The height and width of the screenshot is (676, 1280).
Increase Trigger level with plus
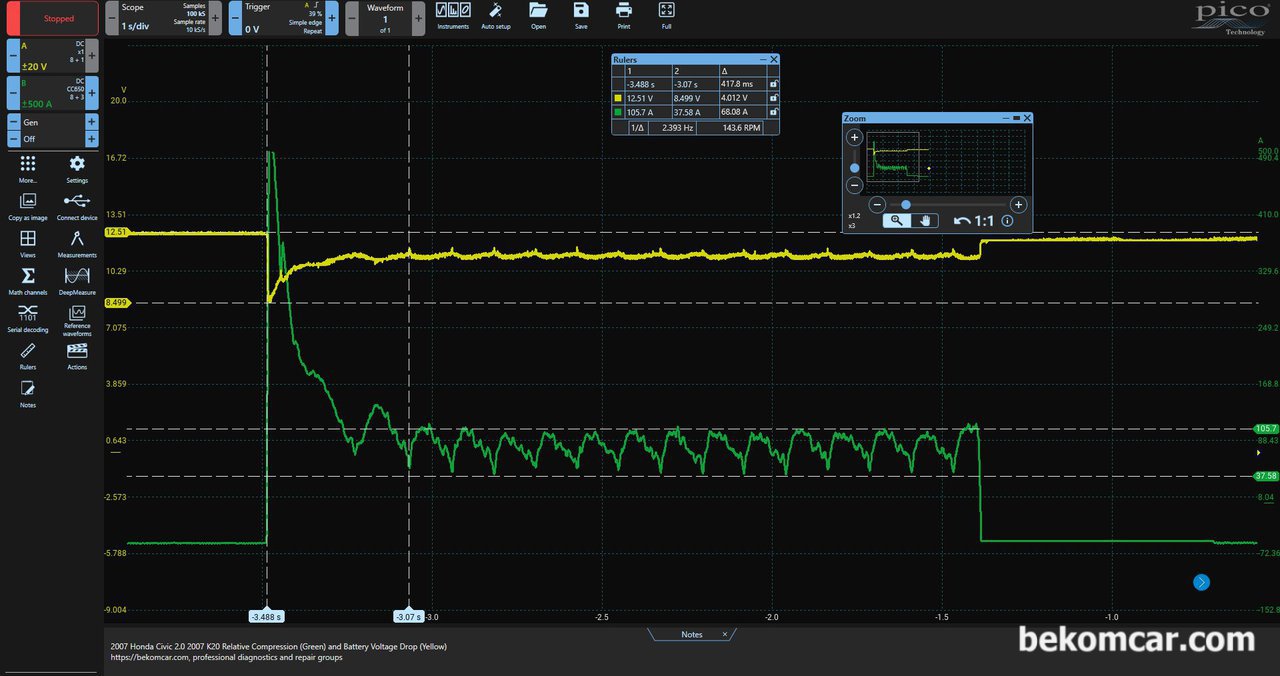pyautogui.click(x=331, y=18)
